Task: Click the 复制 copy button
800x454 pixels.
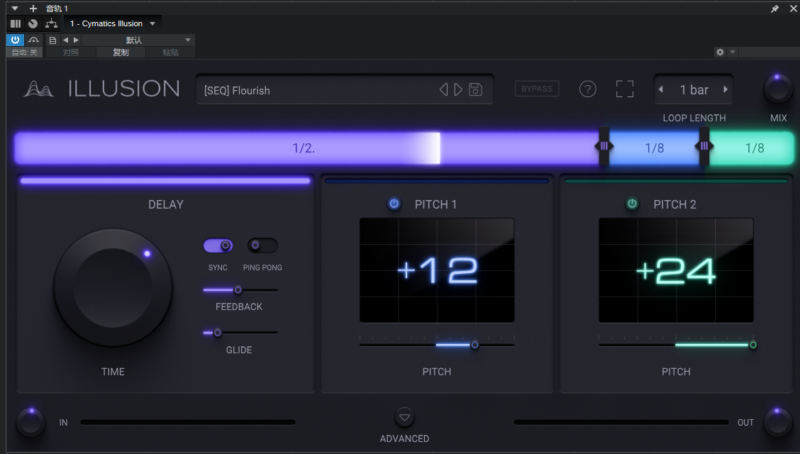Action: [121, 52]
